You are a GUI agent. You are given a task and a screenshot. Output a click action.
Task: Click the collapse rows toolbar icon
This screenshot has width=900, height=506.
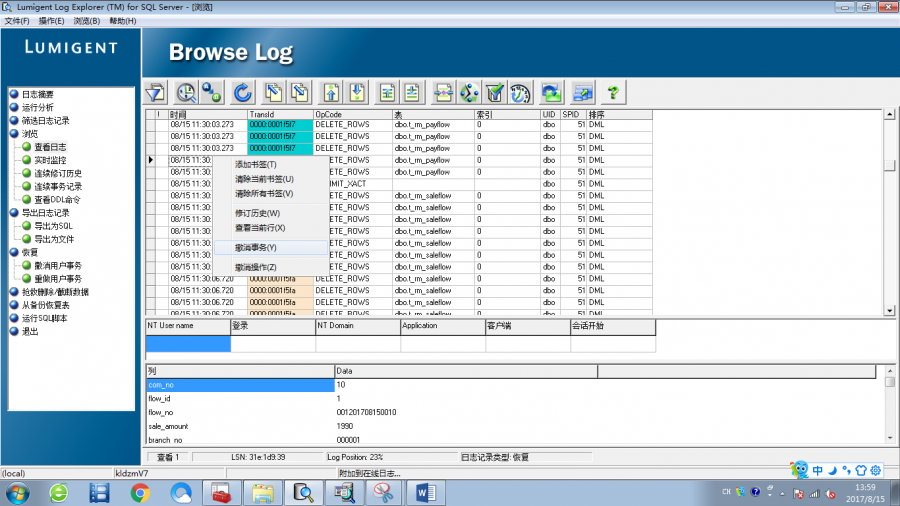click(387, 92)
